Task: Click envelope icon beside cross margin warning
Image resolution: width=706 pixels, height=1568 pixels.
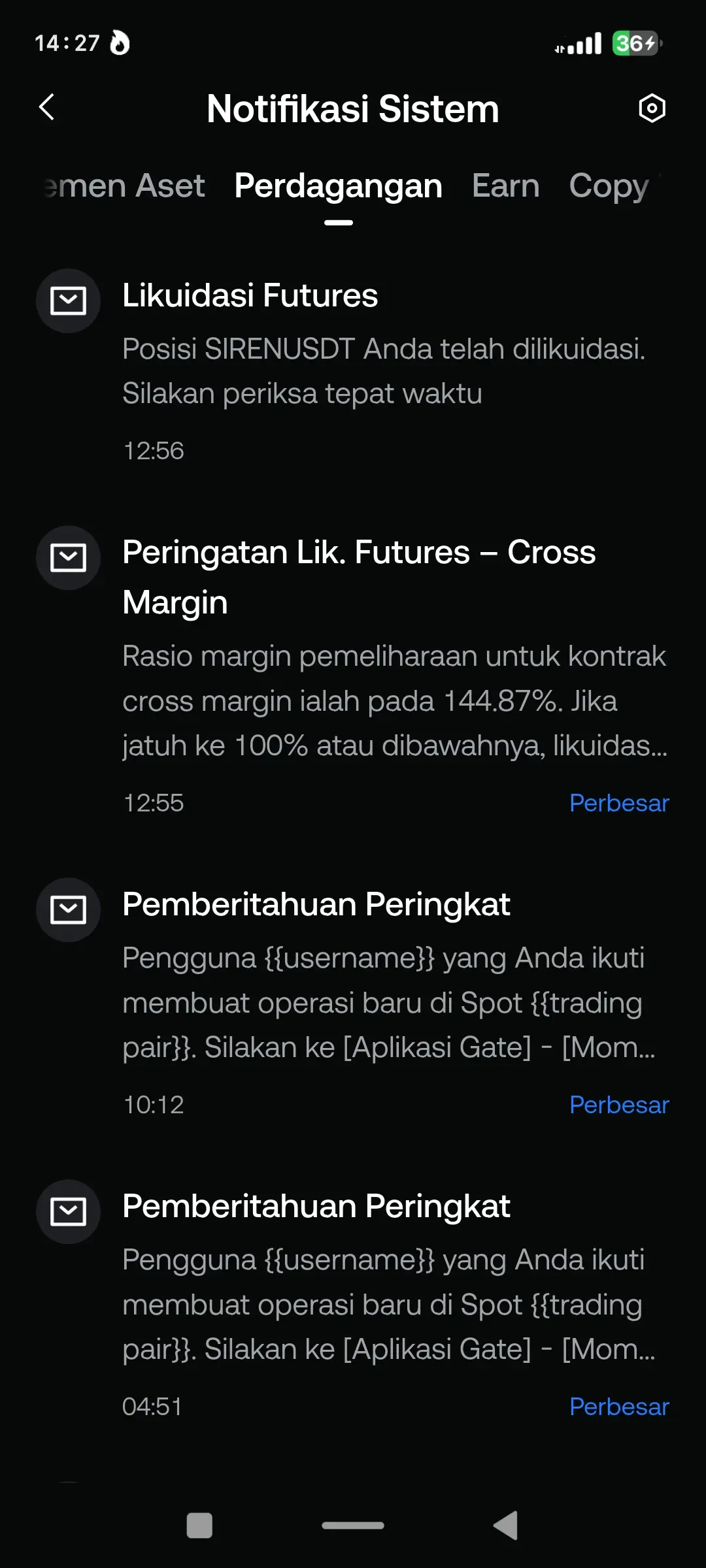Action: click(x=68, y=559)
